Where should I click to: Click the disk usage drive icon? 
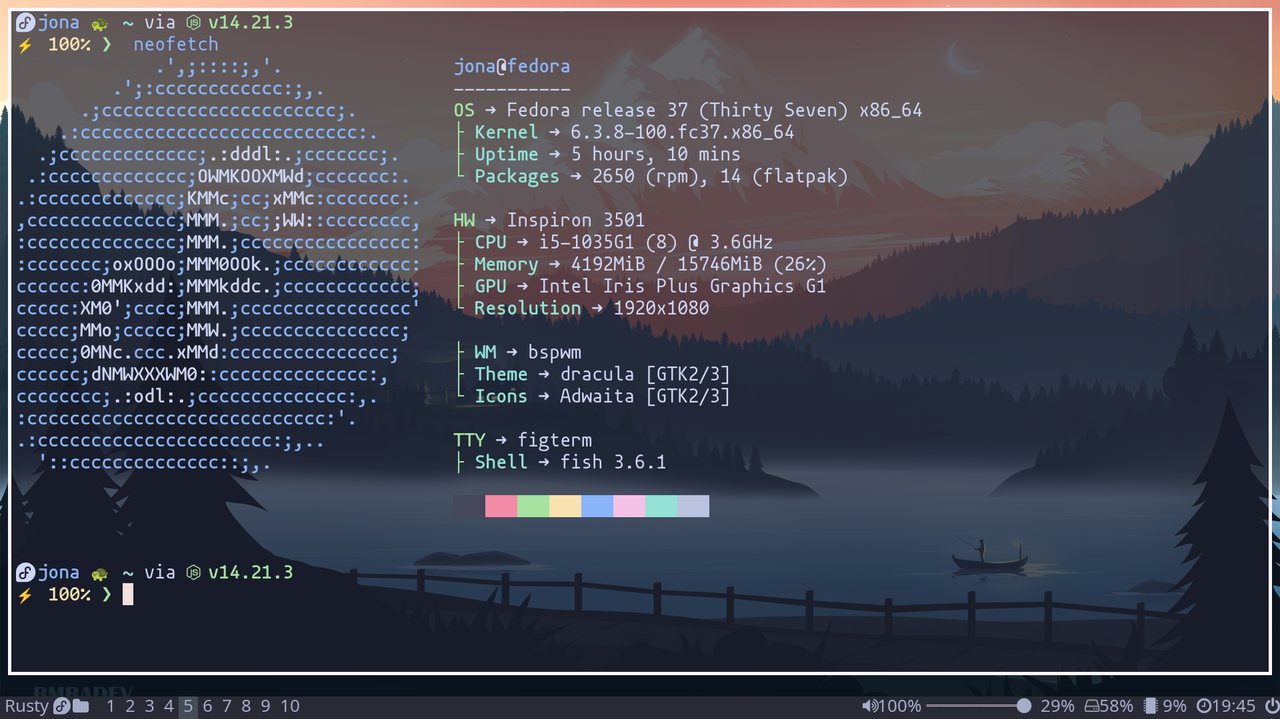coord(1093,706)
